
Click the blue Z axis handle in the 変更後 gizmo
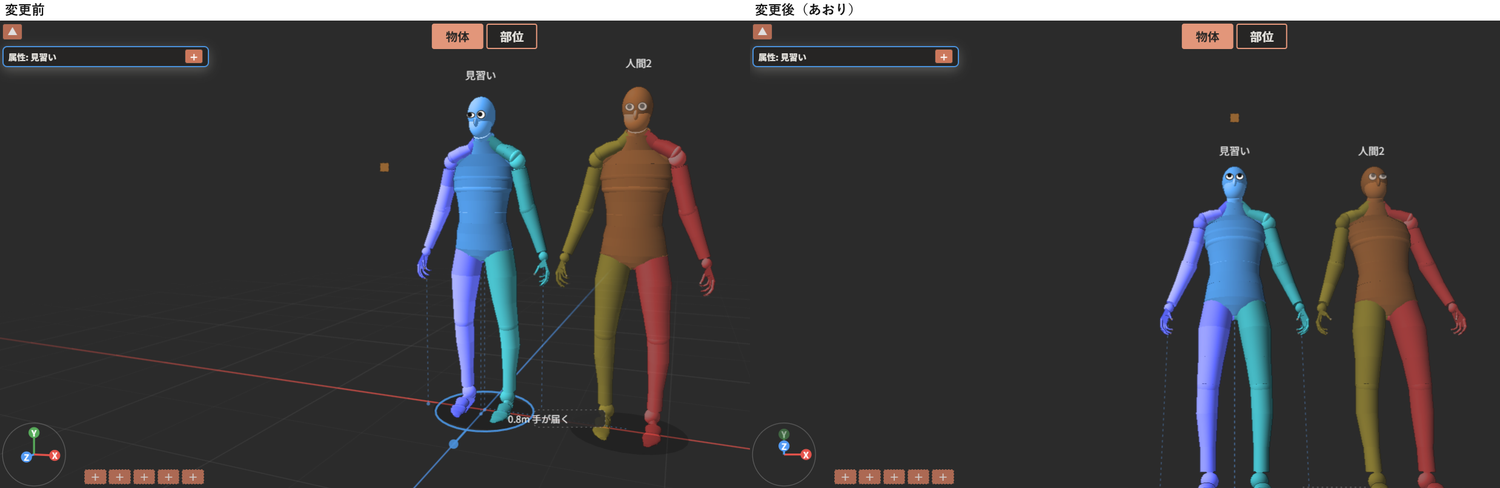coord(784,446)
